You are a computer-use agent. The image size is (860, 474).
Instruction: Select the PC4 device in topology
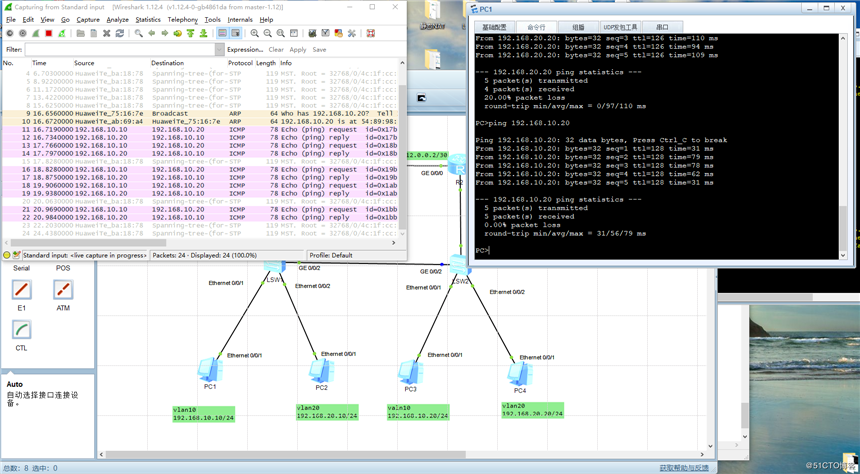(520, 376)
